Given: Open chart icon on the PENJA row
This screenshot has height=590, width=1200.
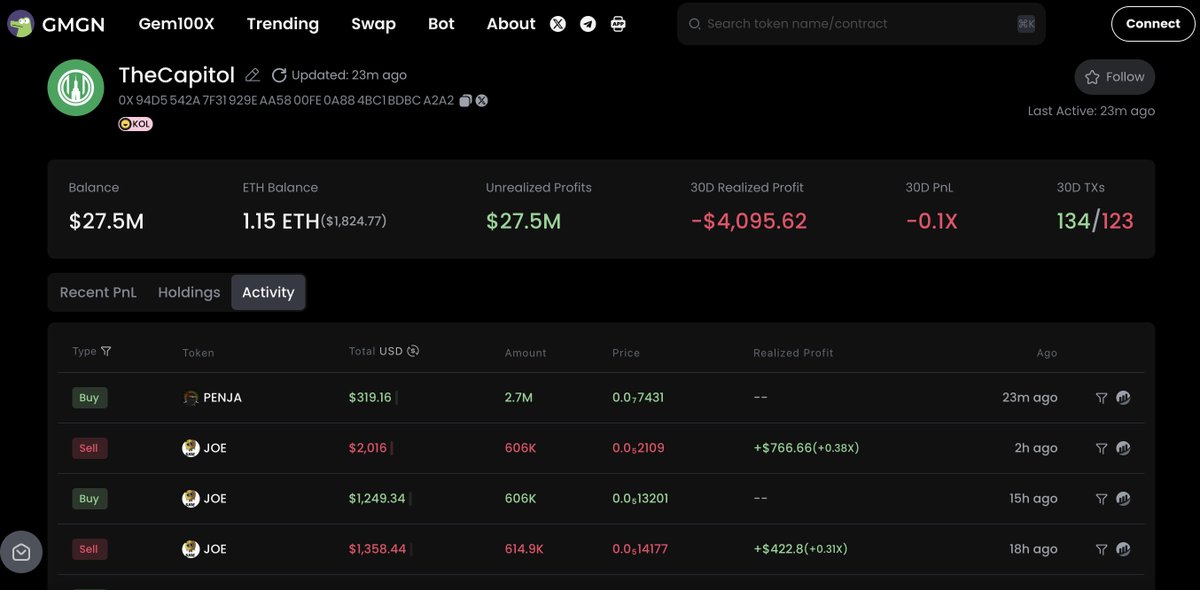Looking at the screenshot, I should [x=1123, y=398].
